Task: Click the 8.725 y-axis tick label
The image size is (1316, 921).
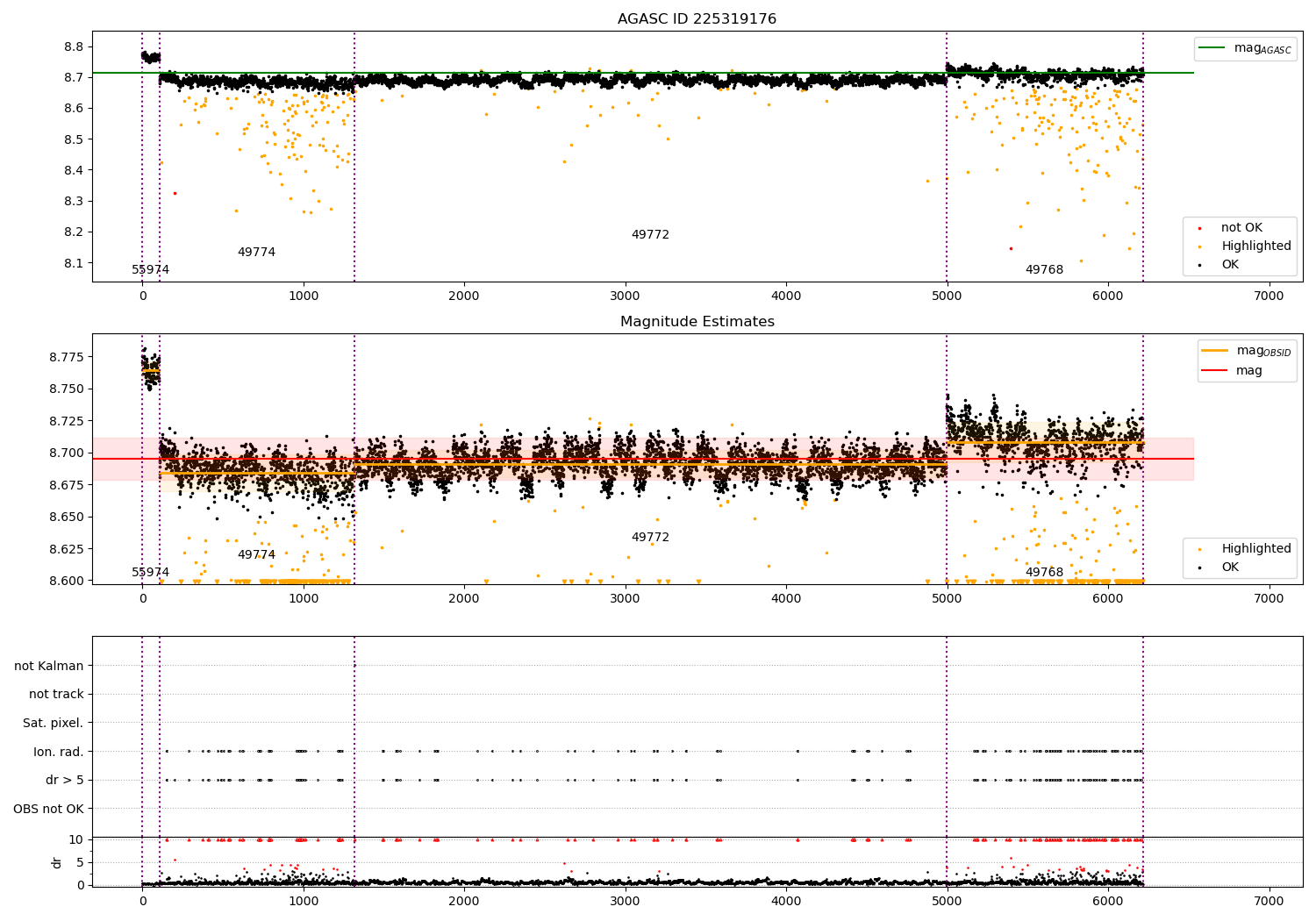Action: click(x=67, y=421)
